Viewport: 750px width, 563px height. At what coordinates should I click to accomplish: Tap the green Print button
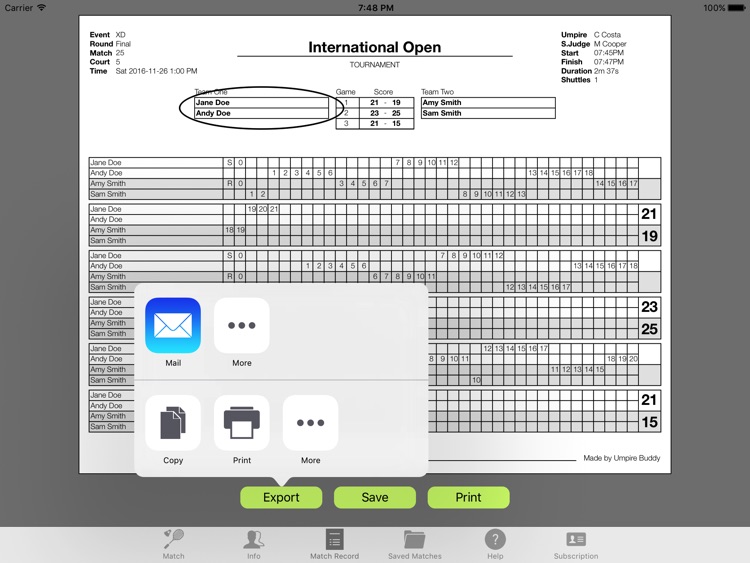click(468, 497)
